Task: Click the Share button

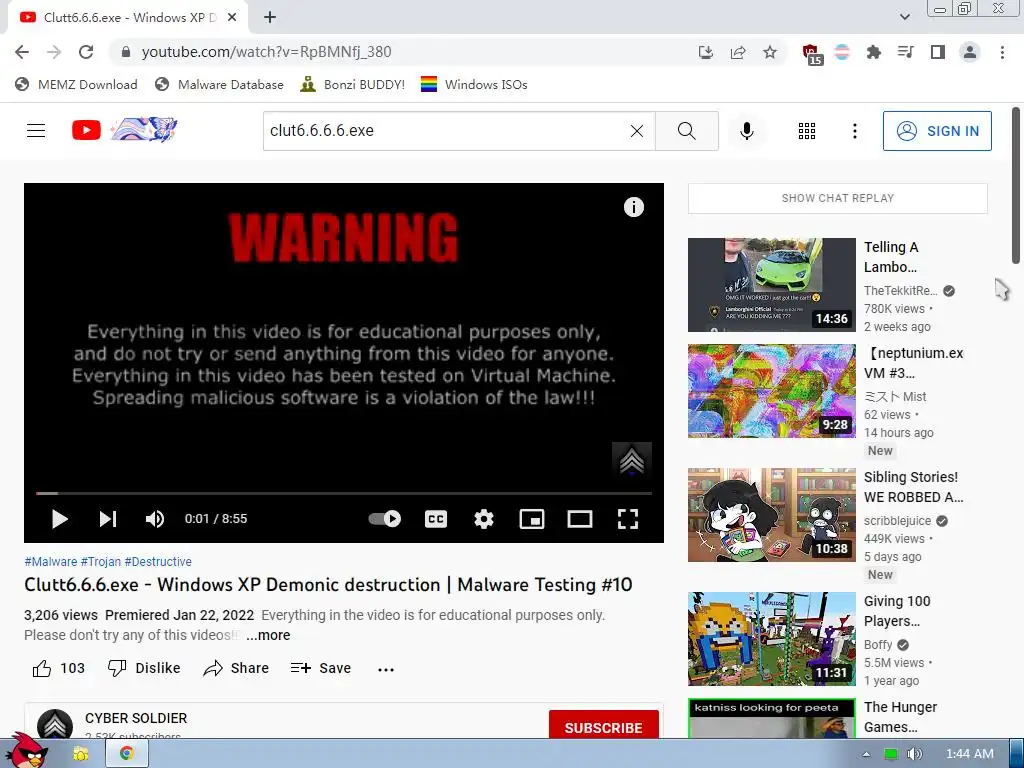Action: [x=236, y=669]
